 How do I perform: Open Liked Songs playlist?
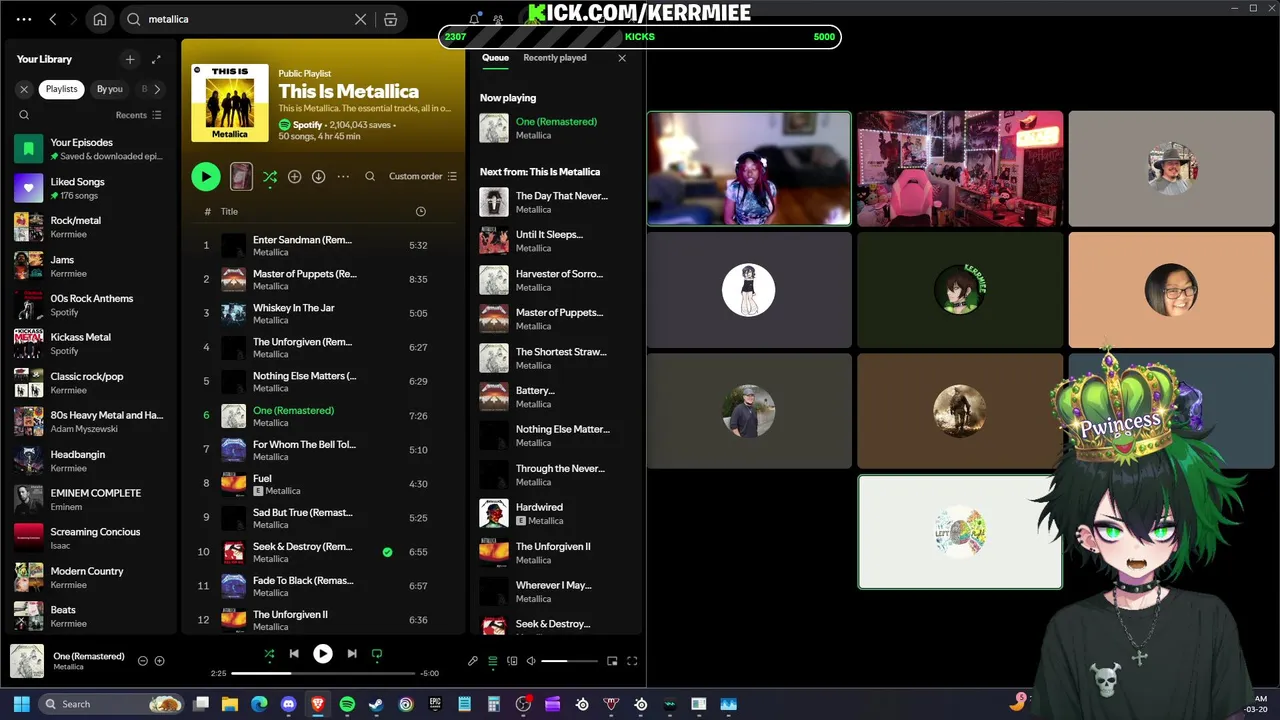[90, 188]
